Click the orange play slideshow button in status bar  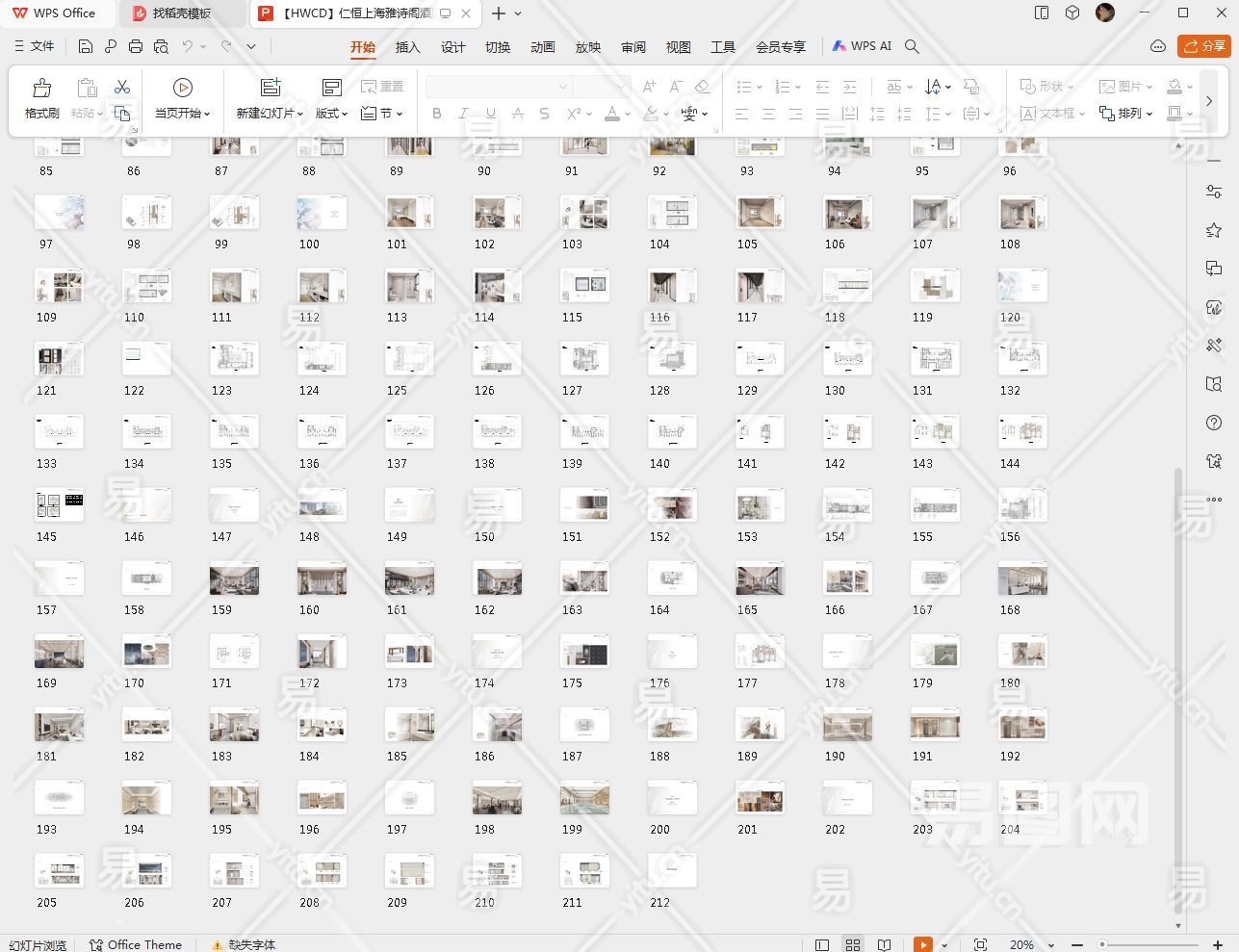(922, 944)
